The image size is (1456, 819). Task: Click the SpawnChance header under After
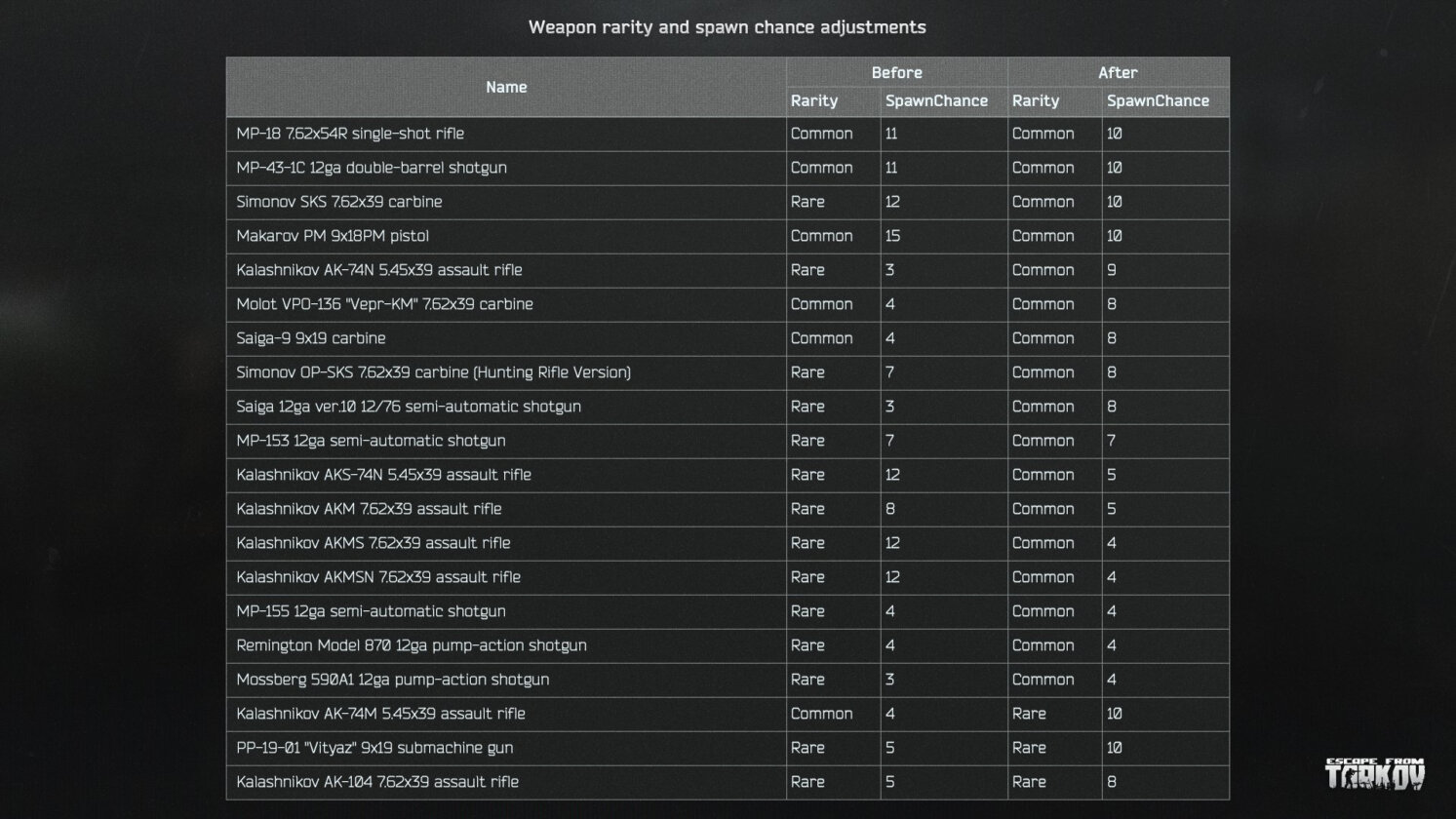pos(1158,101)
